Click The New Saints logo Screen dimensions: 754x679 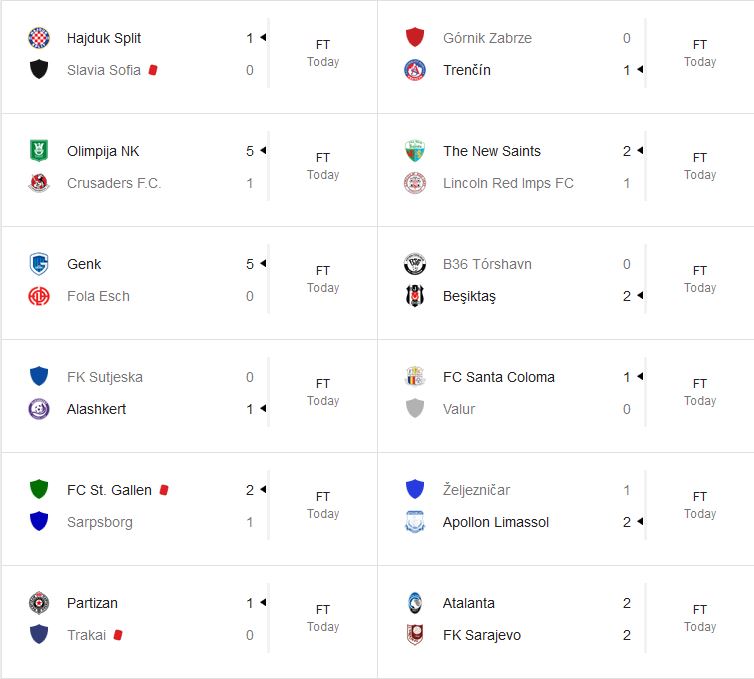pos(415,151)
